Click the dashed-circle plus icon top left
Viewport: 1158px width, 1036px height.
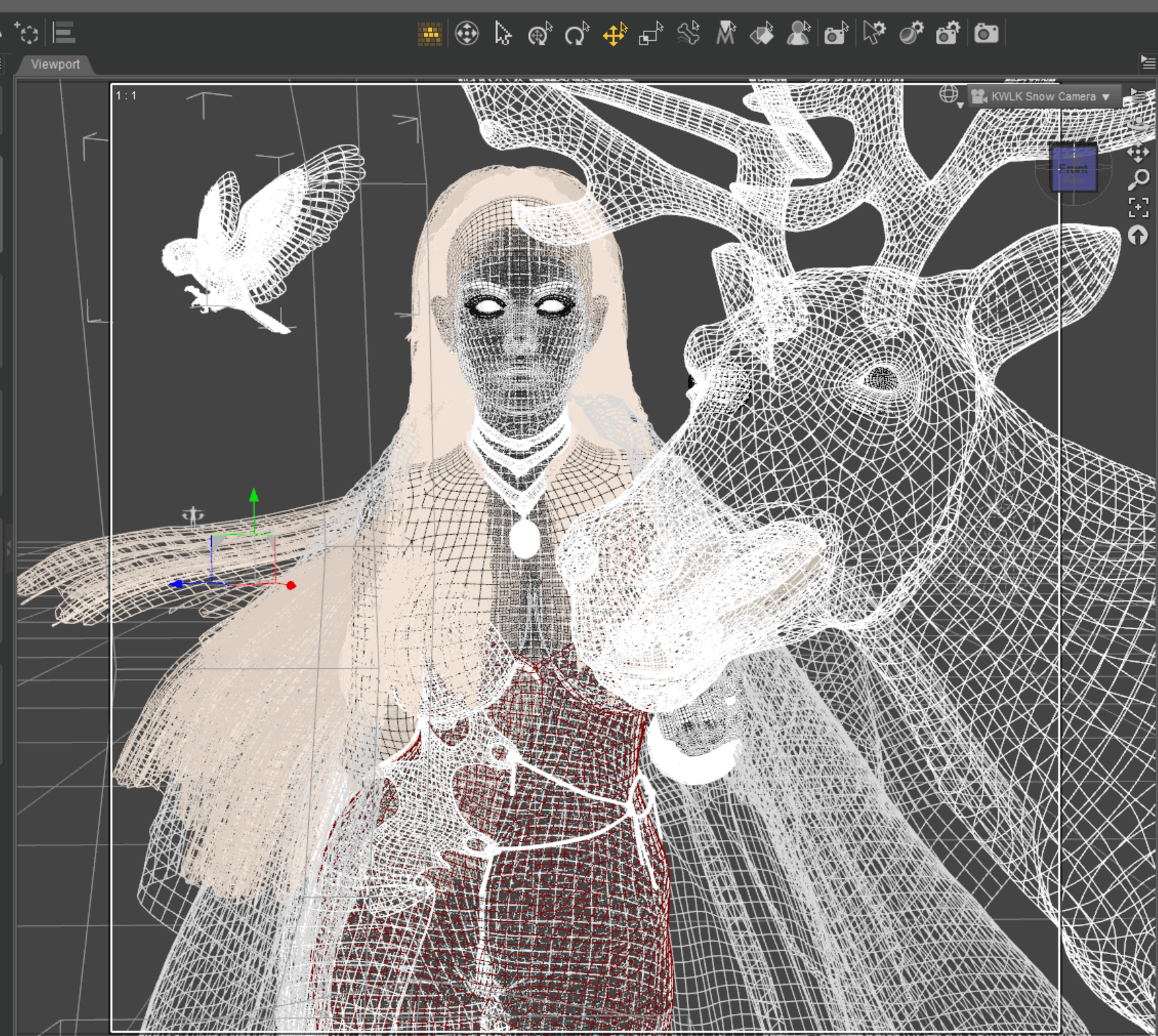point(26,33)
